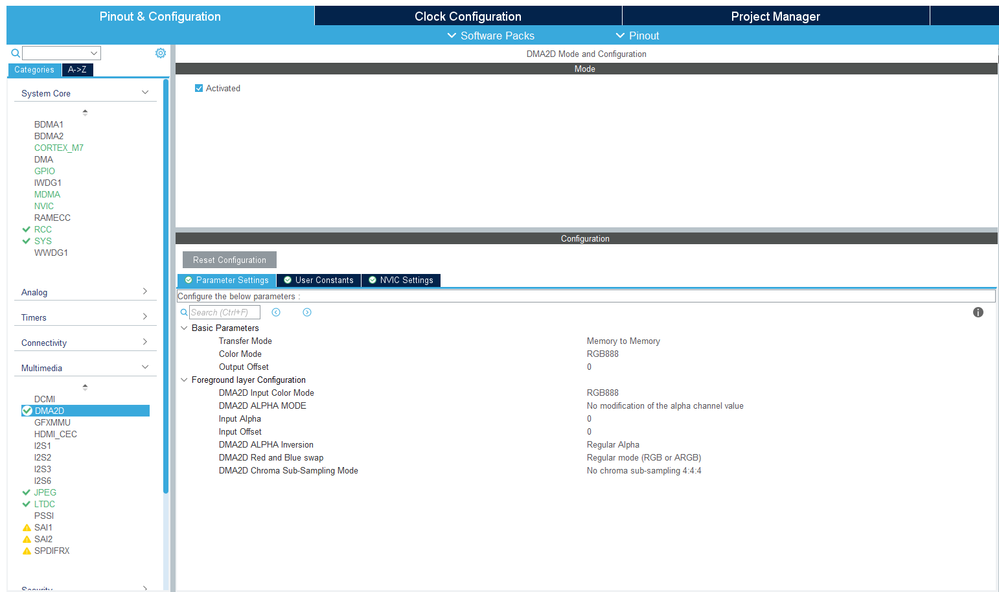The height and width of the screenshot is (592, 999).
Task: Click the green check icon next to JPEG
Action: coord(26,493)
